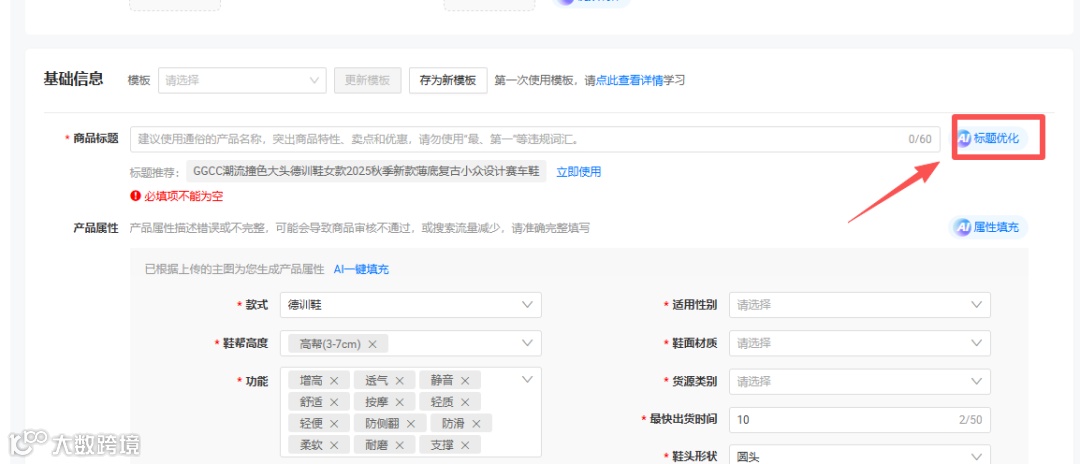
Task: Open the 鞋头形状 dropdown showing 圆头
Action: [860, 457]
